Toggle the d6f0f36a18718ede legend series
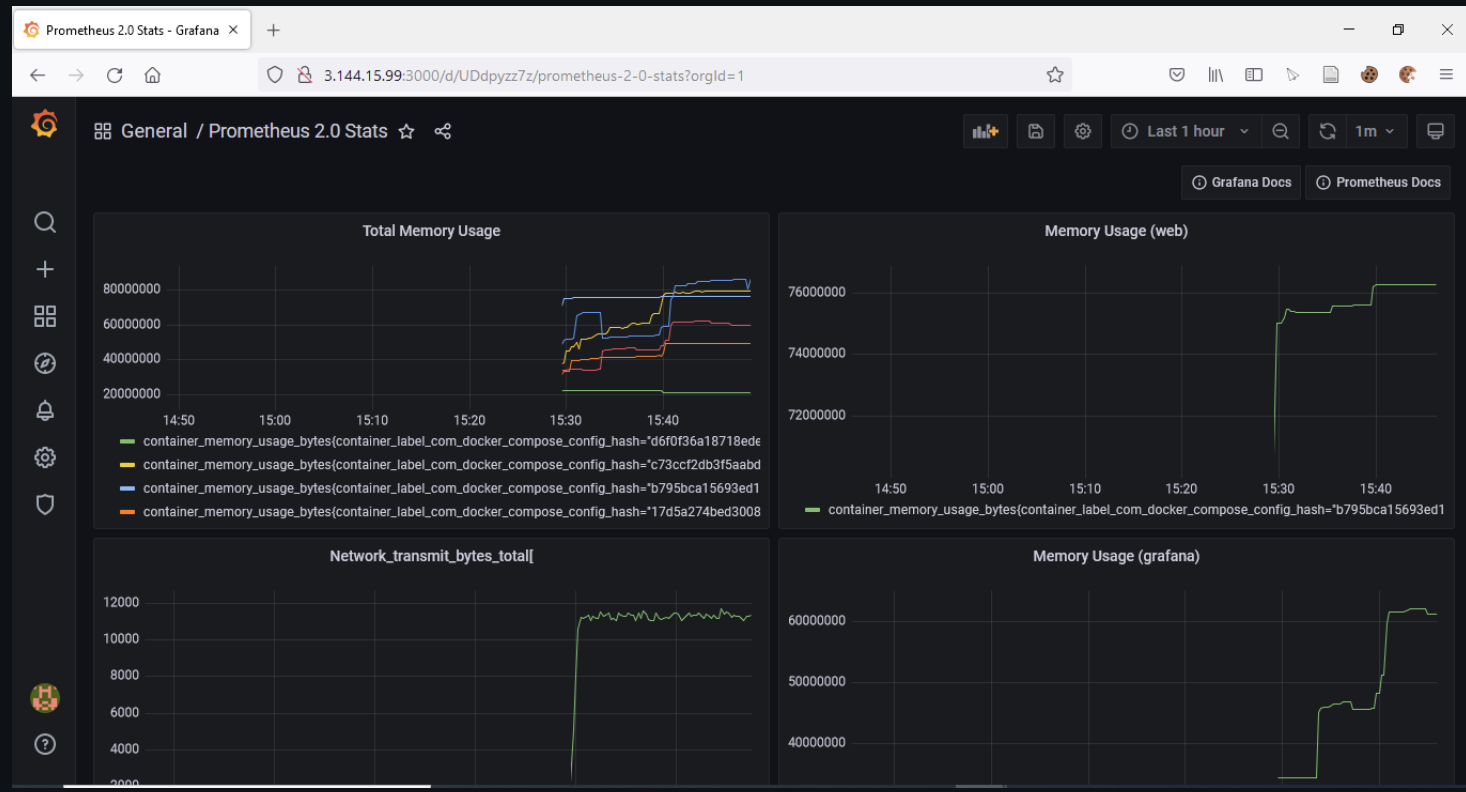This screenshot has width=1466, height=792. (x=451, y=441)
